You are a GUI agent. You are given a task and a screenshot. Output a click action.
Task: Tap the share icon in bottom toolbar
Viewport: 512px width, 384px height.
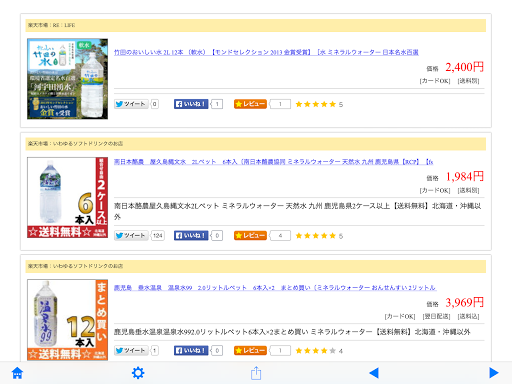[256, 373]
